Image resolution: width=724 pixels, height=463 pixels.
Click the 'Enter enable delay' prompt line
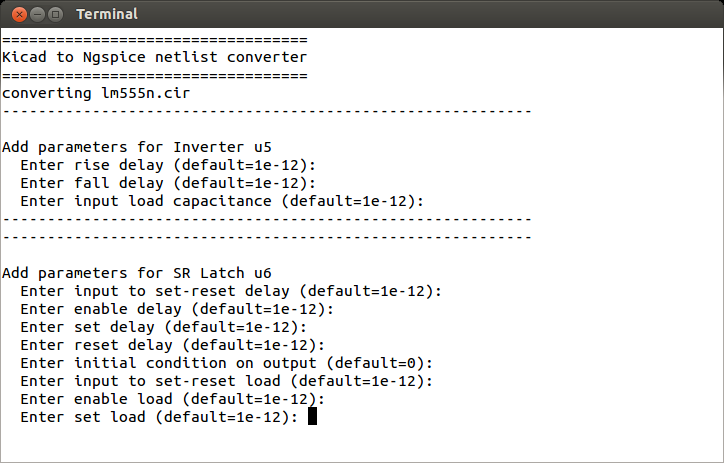(x=177, y=309)
